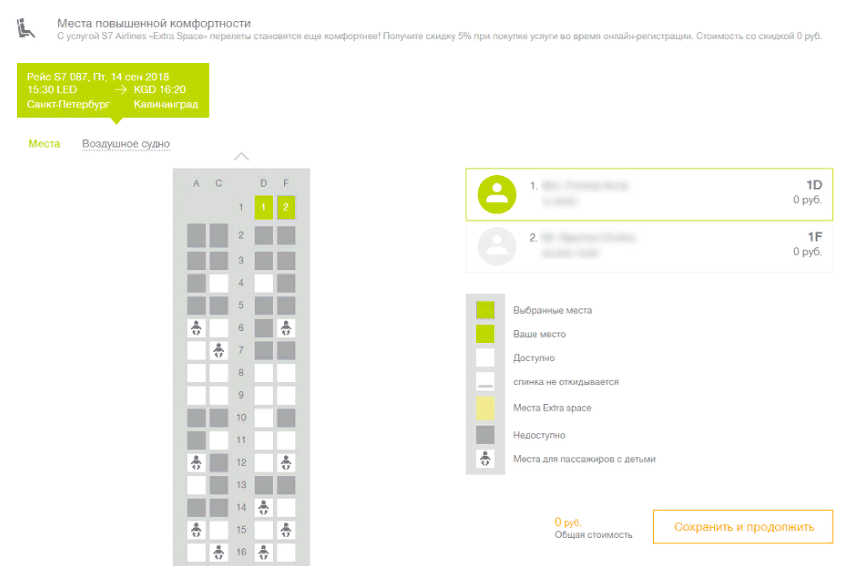The width and height of the screenshot is (855, 566).
Task: Toggle available seat 4C
Action: [x=219, y=283]
